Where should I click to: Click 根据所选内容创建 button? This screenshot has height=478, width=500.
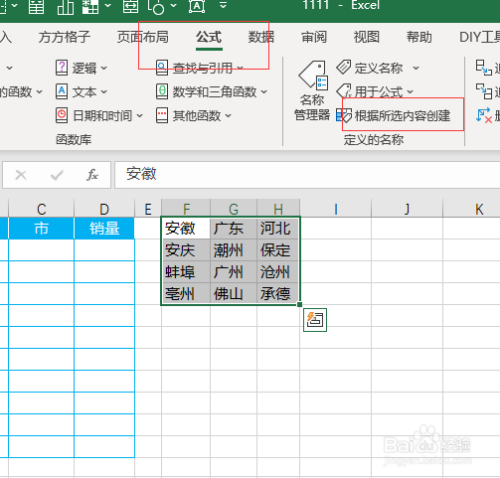pyautogui.click(x=393, y=116)
